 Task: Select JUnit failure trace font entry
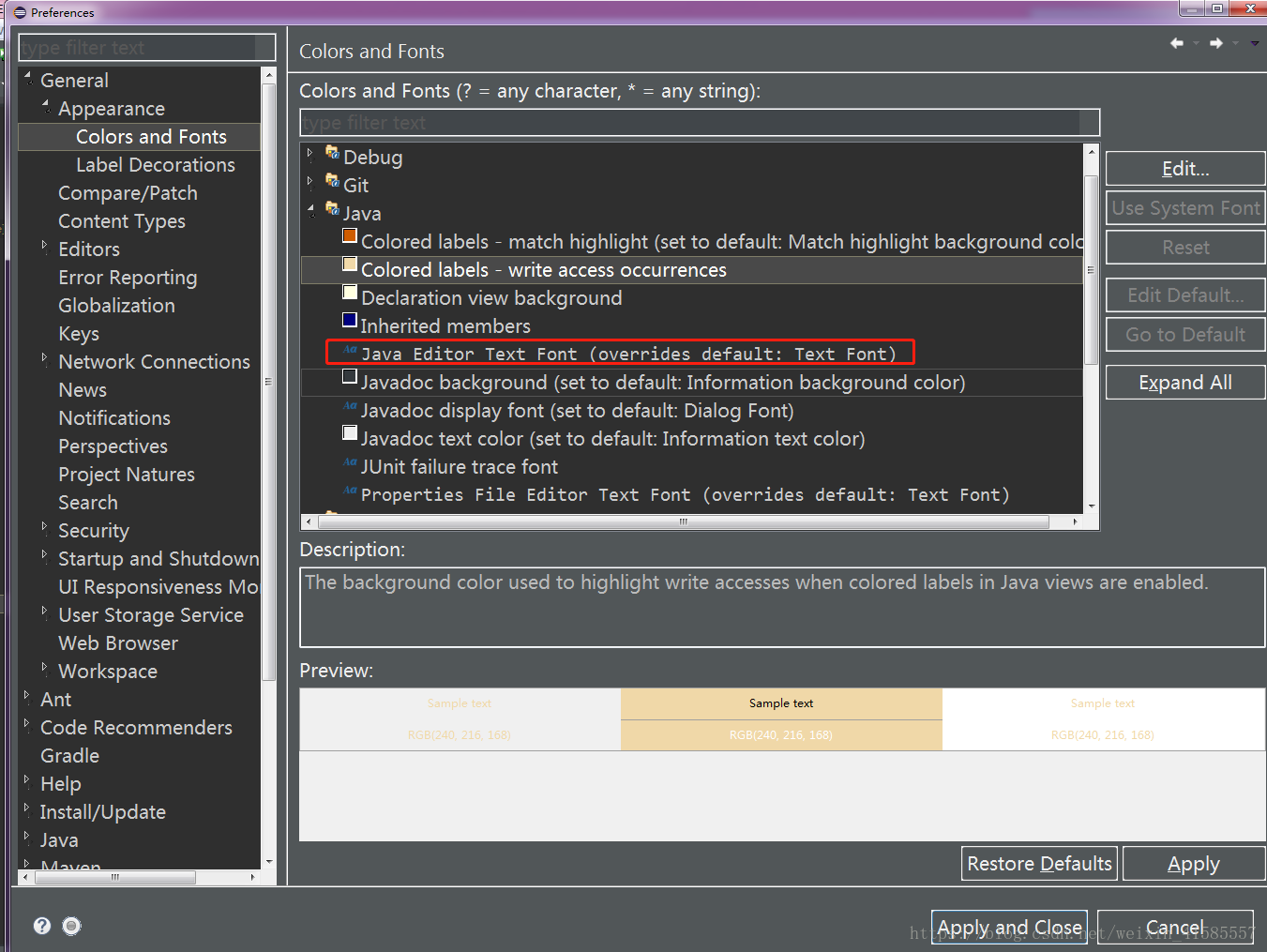coord(459,467)
